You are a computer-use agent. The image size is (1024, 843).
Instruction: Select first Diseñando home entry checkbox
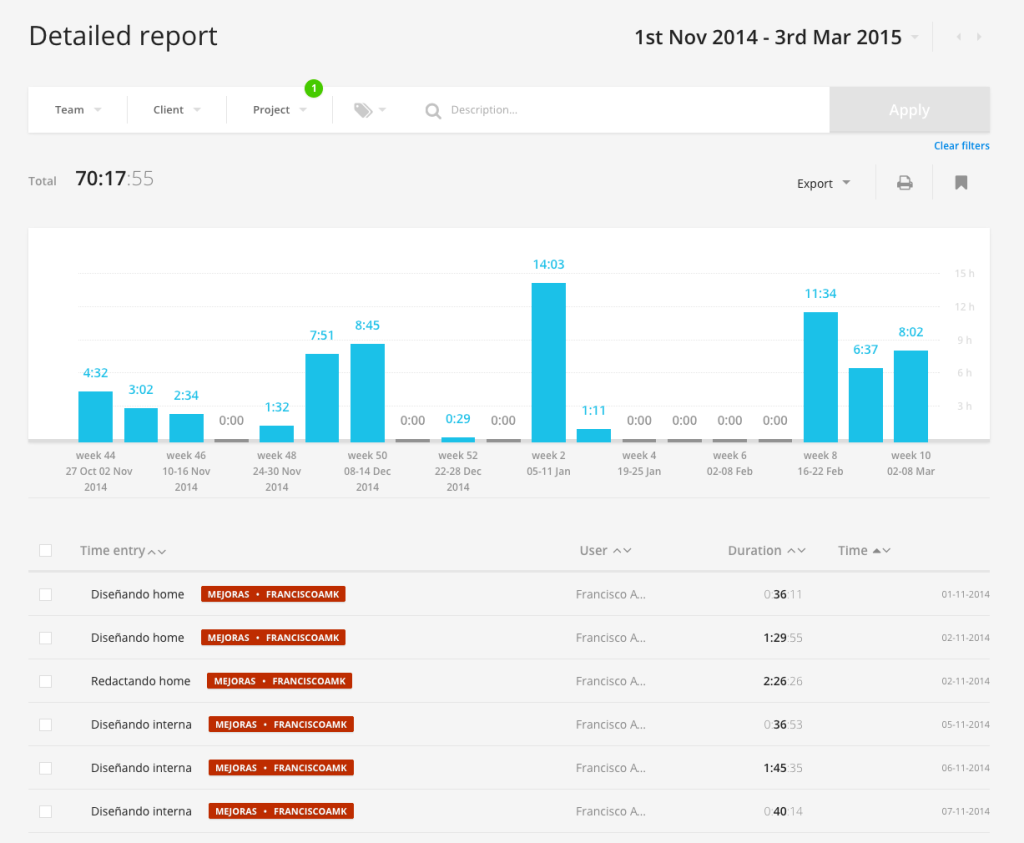coord(45,594)
